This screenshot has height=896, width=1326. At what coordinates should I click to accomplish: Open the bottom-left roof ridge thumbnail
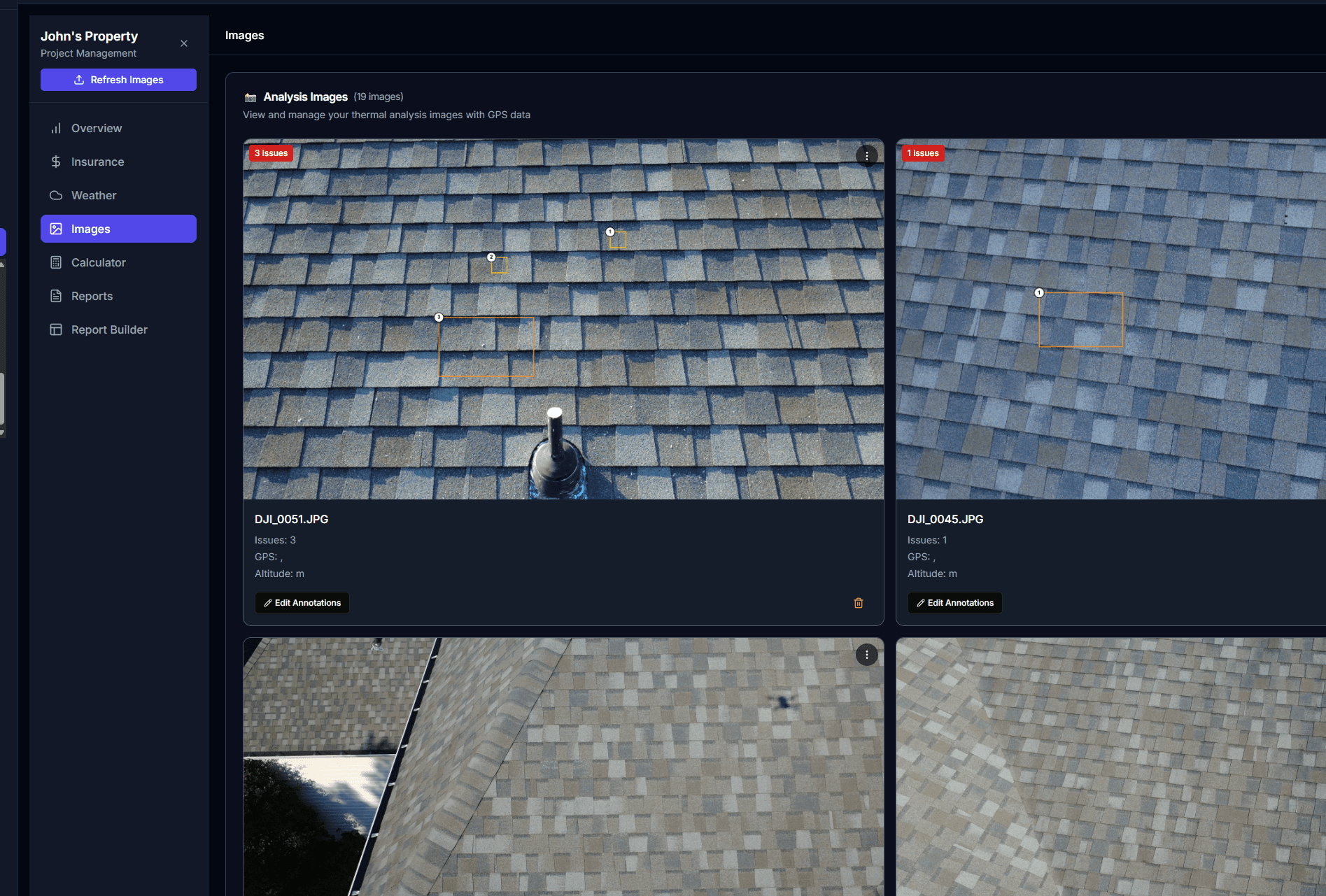point(563,767)
